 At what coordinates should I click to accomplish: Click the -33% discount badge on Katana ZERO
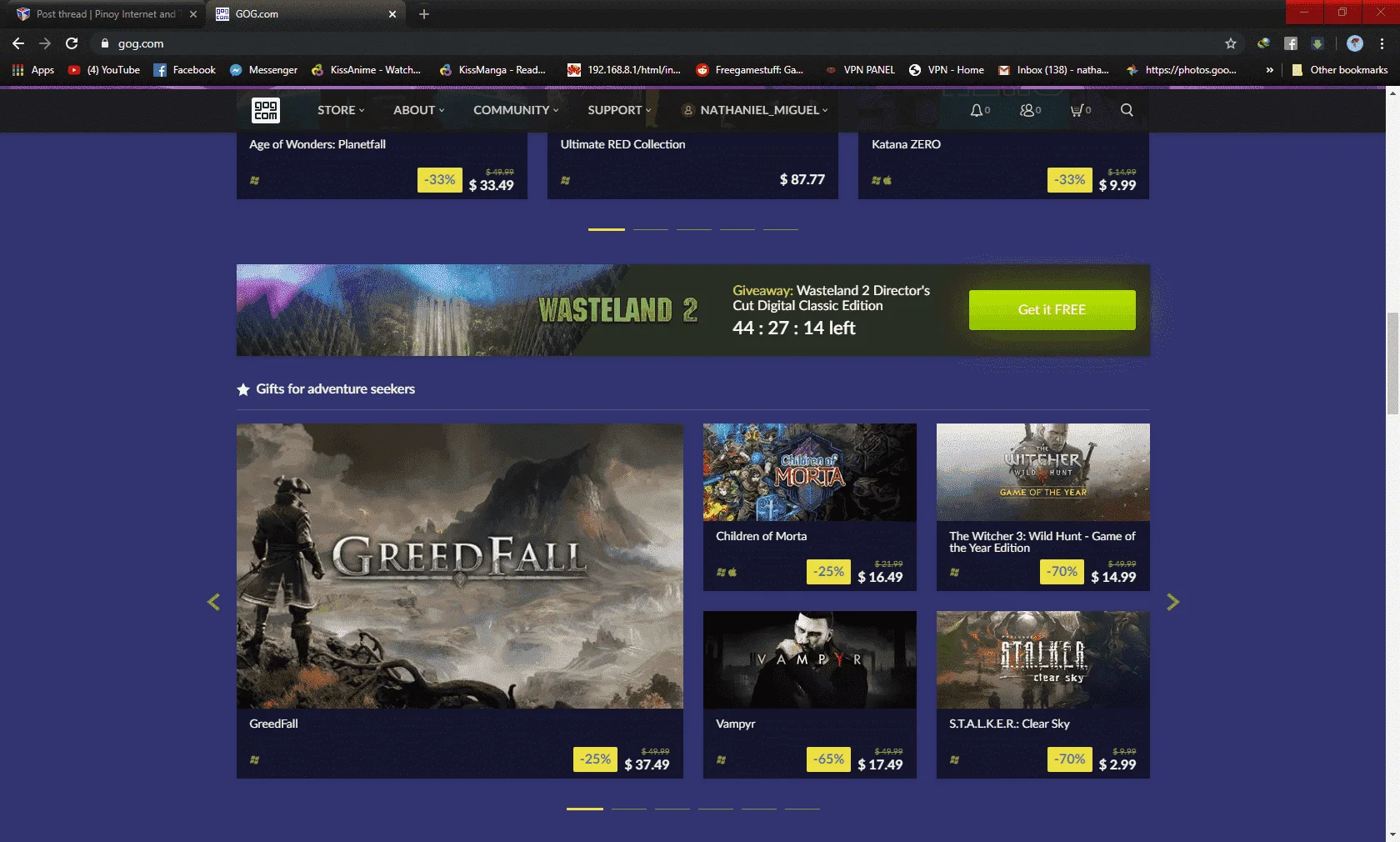(1070, 179)
